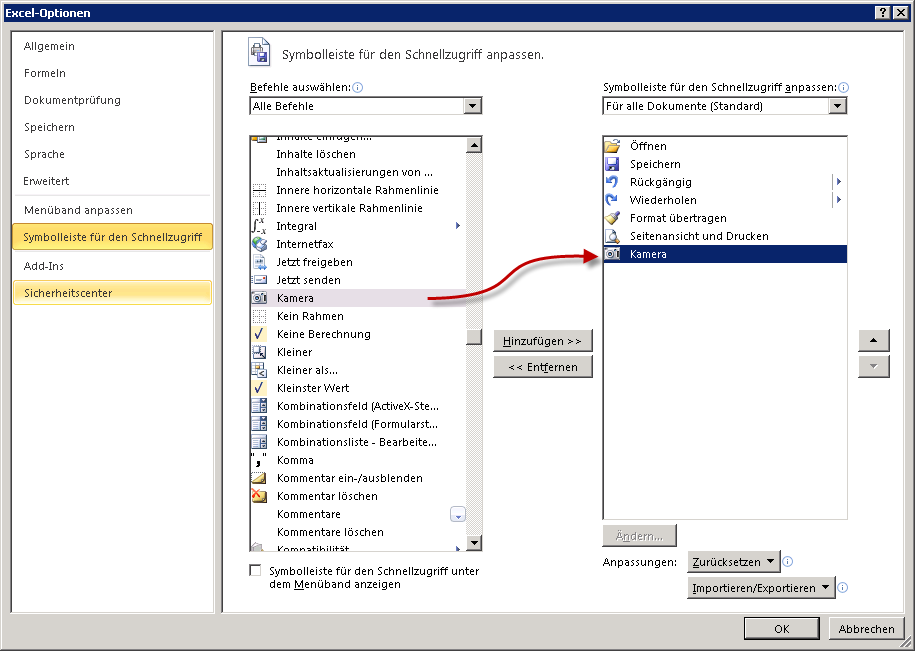This screenshot has height=651, width=915.
Task: Open the Sprache options category
Action: point(44,154)
